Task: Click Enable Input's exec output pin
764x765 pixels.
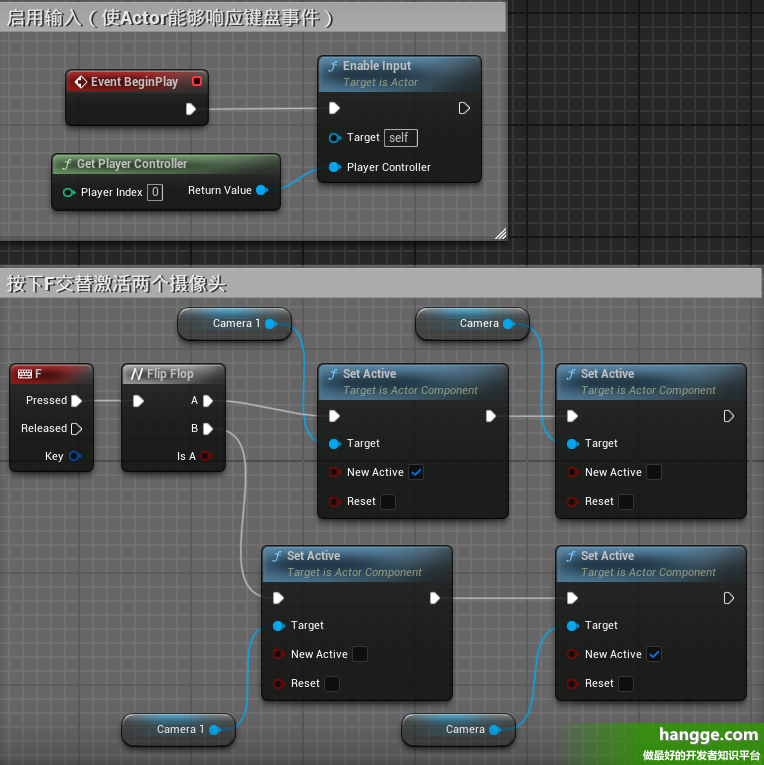Action: coord(464,108)
